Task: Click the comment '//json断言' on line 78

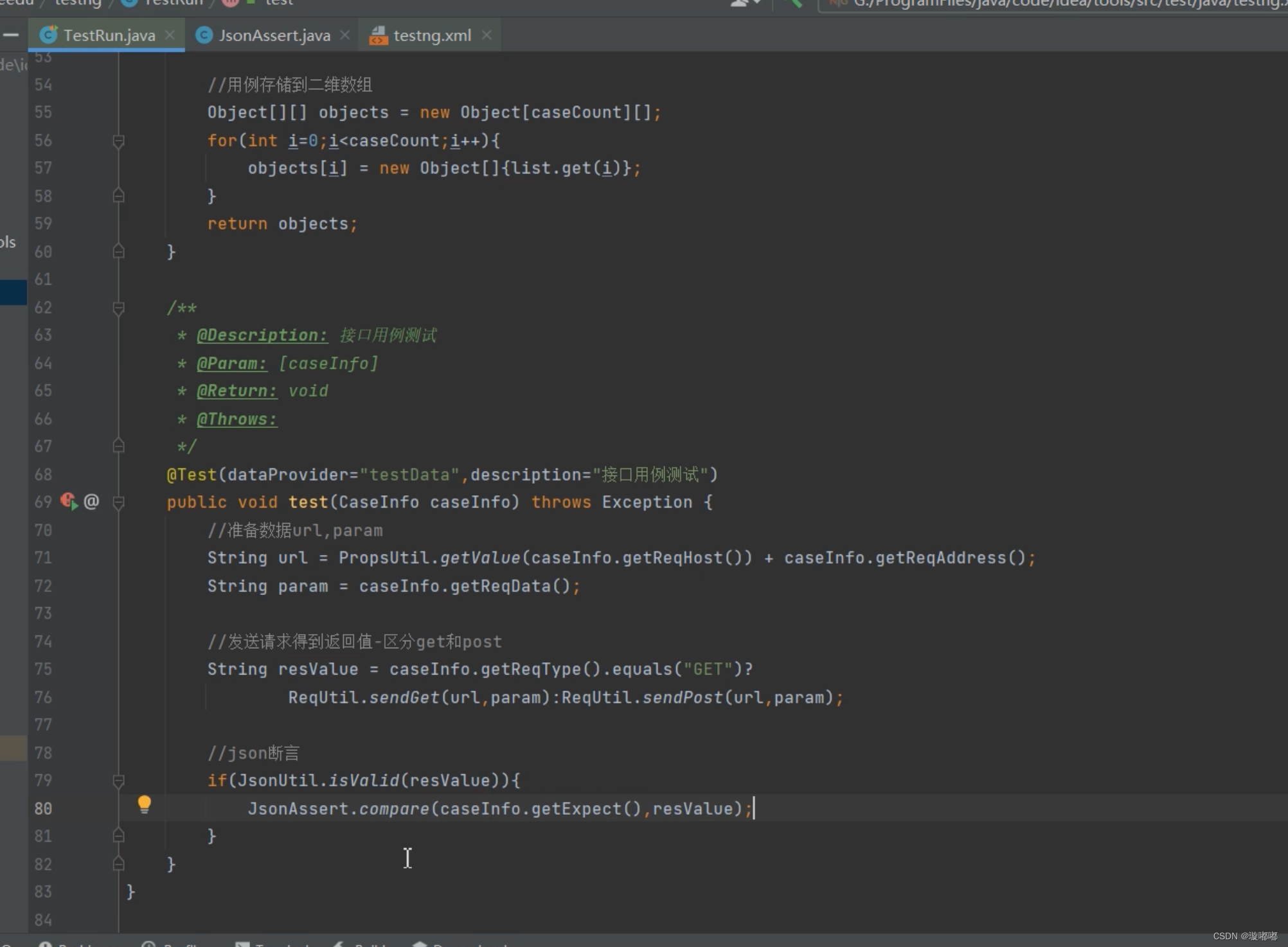Action: [x=253, y=753]
